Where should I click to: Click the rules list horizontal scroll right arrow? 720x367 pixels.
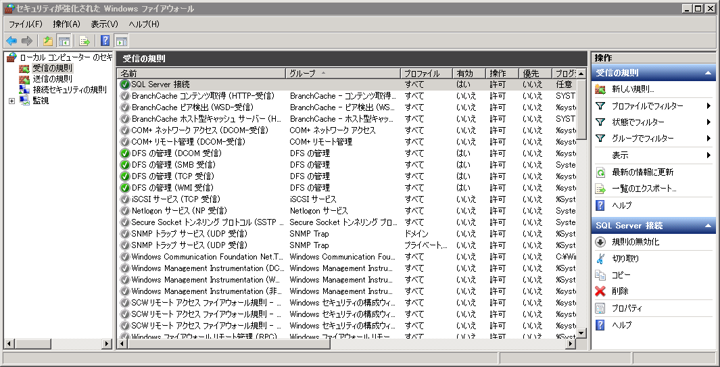pyautogui.click(x=571, y=344)
